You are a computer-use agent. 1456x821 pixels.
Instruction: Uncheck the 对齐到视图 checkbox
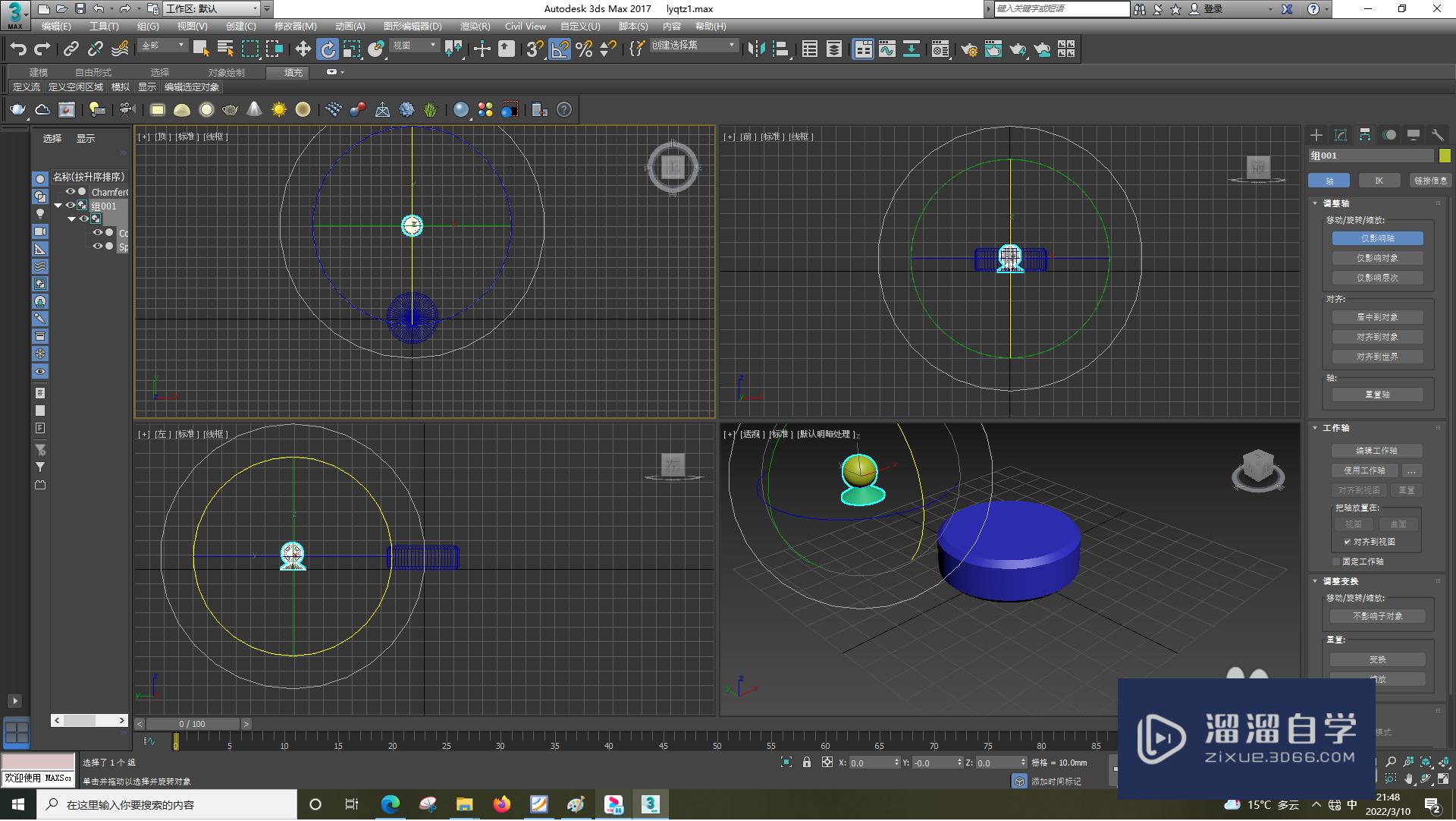pos(1347,542)
